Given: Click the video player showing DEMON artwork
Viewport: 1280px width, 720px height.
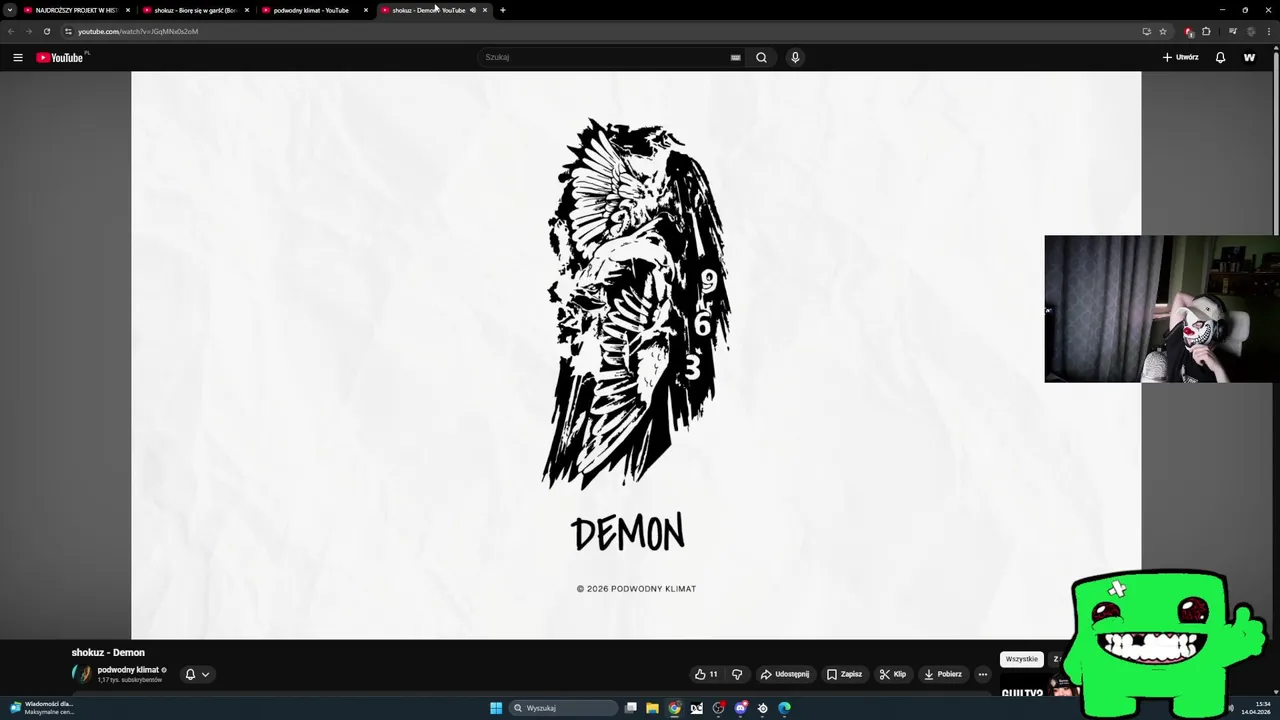Looking at the screenshot, I should (636, 355).
